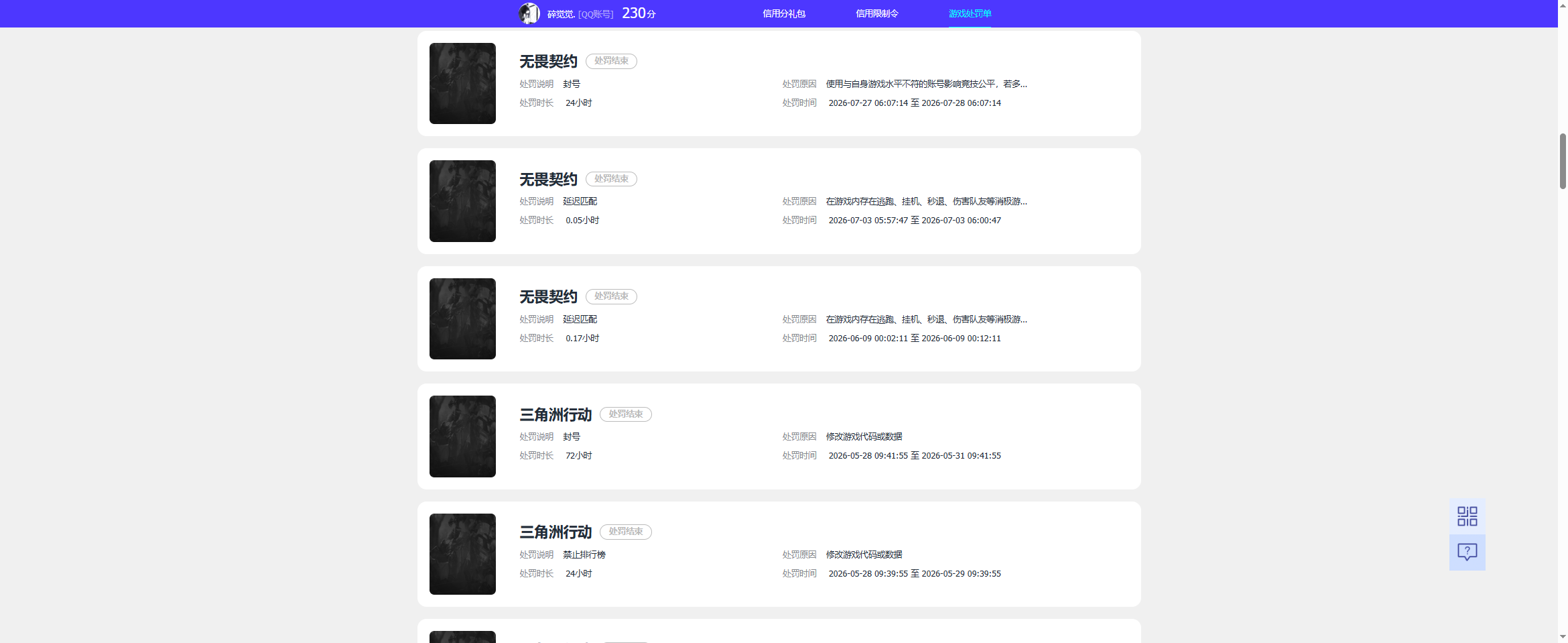Click the time 2026-05-28 09:41:55 range

point(915,455)
